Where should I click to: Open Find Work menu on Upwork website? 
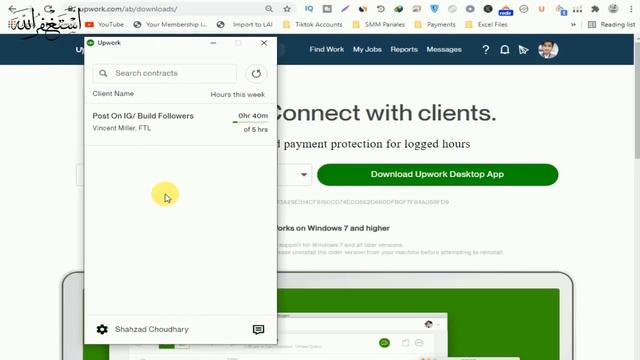point(327,49)
